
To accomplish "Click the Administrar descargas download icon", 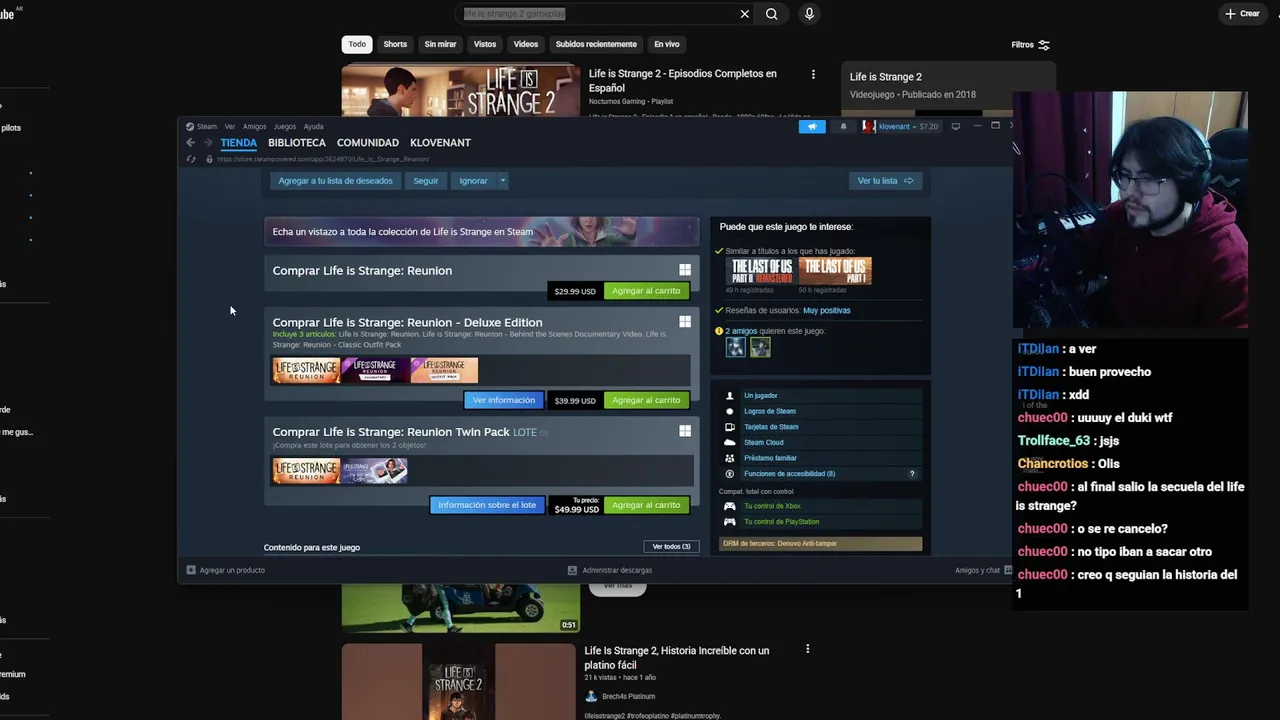I will tap(572, 570).
